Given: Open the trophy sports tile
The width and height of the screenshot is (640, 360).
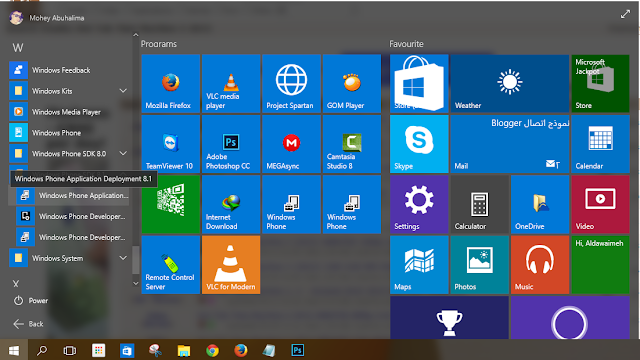Looking at the screenshot, I should click(449, 318).
